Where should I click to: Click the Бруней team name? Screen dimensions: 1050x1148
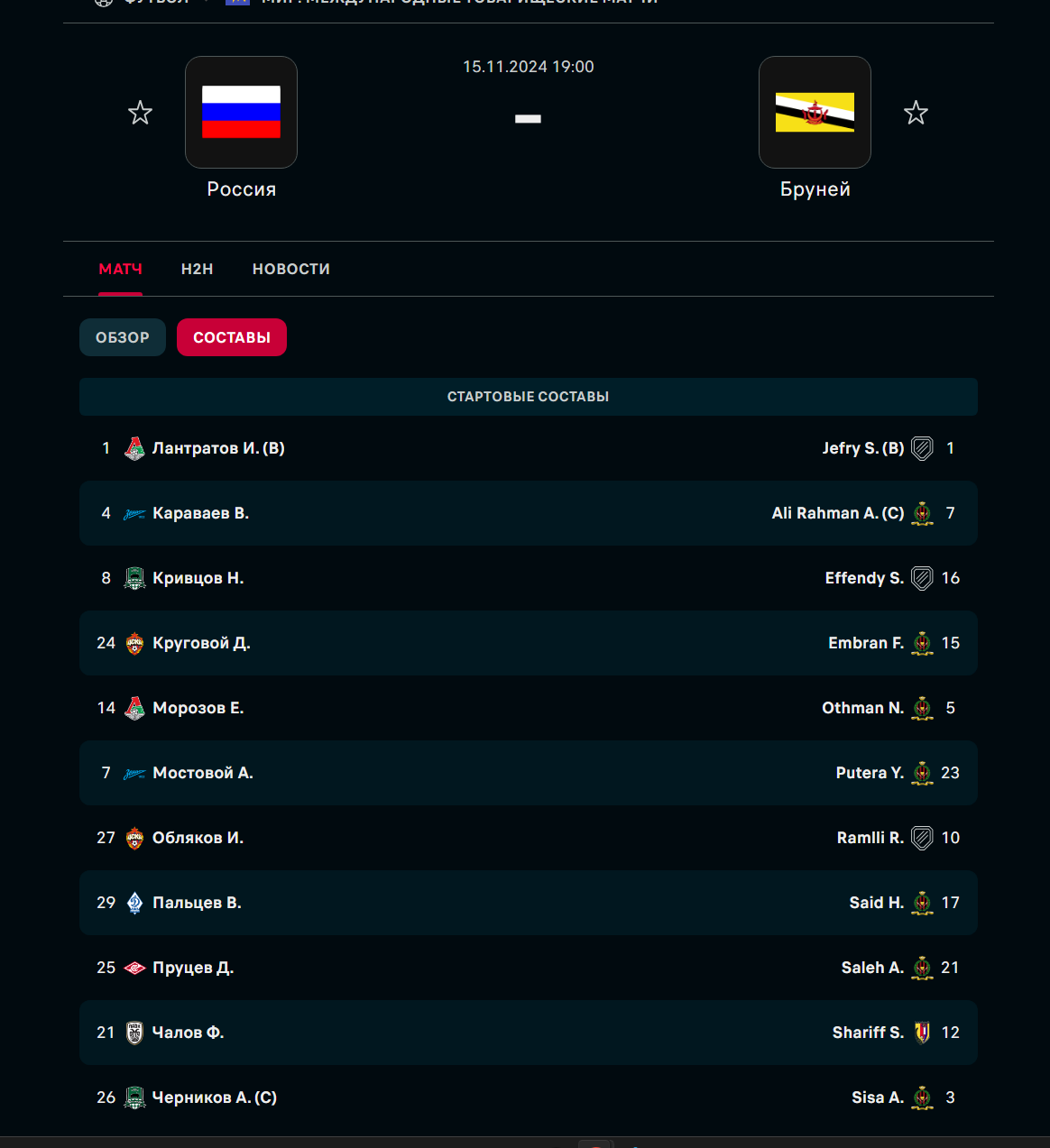815,189
